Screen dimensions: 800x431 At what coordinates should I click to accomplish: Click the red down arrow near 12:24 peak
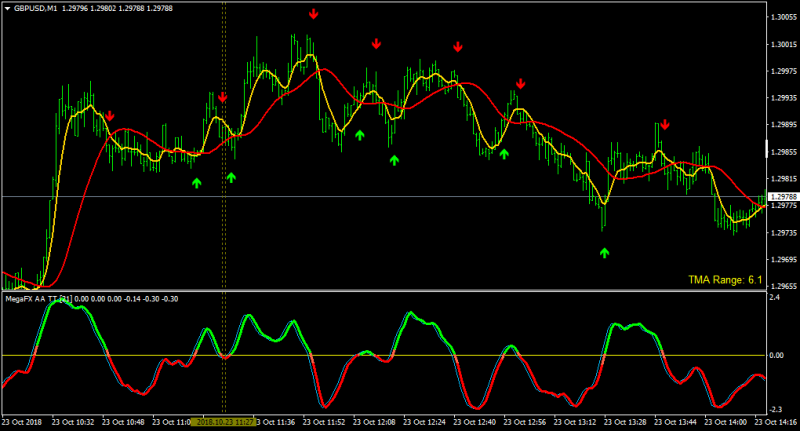click(458, 47)
